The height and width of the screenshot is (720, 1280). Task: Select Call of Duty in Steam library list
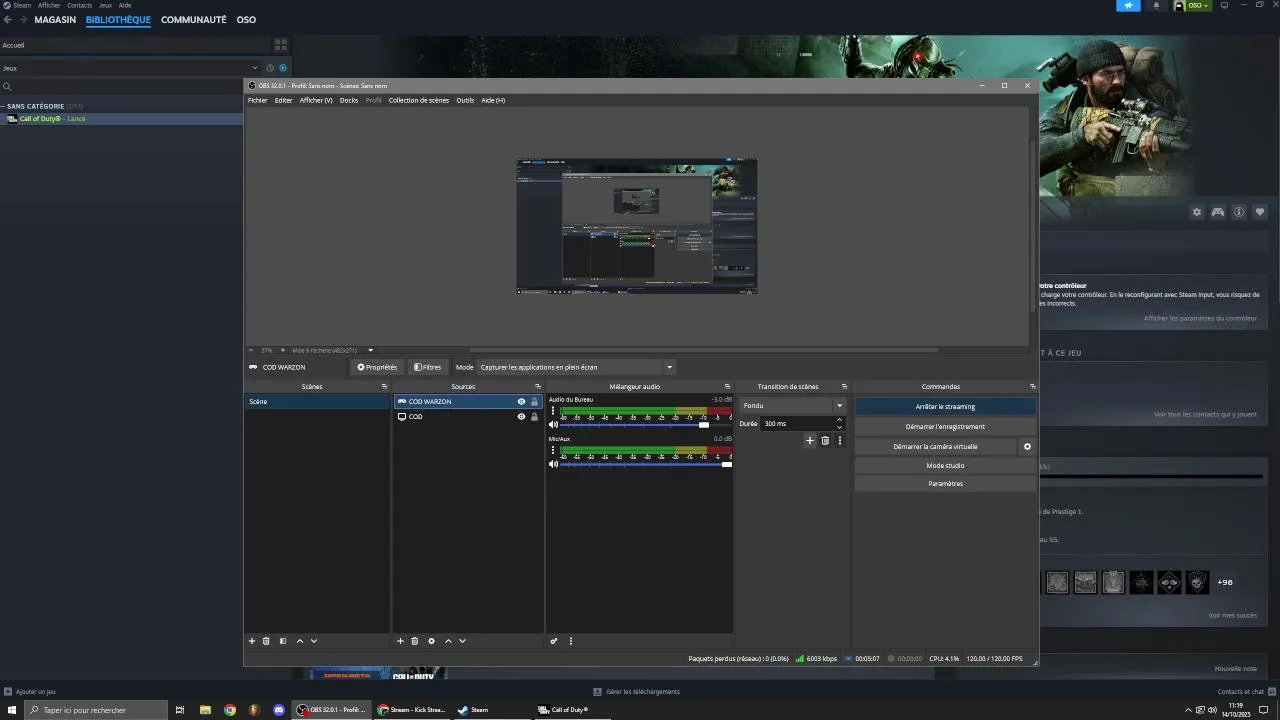point(121,119)
